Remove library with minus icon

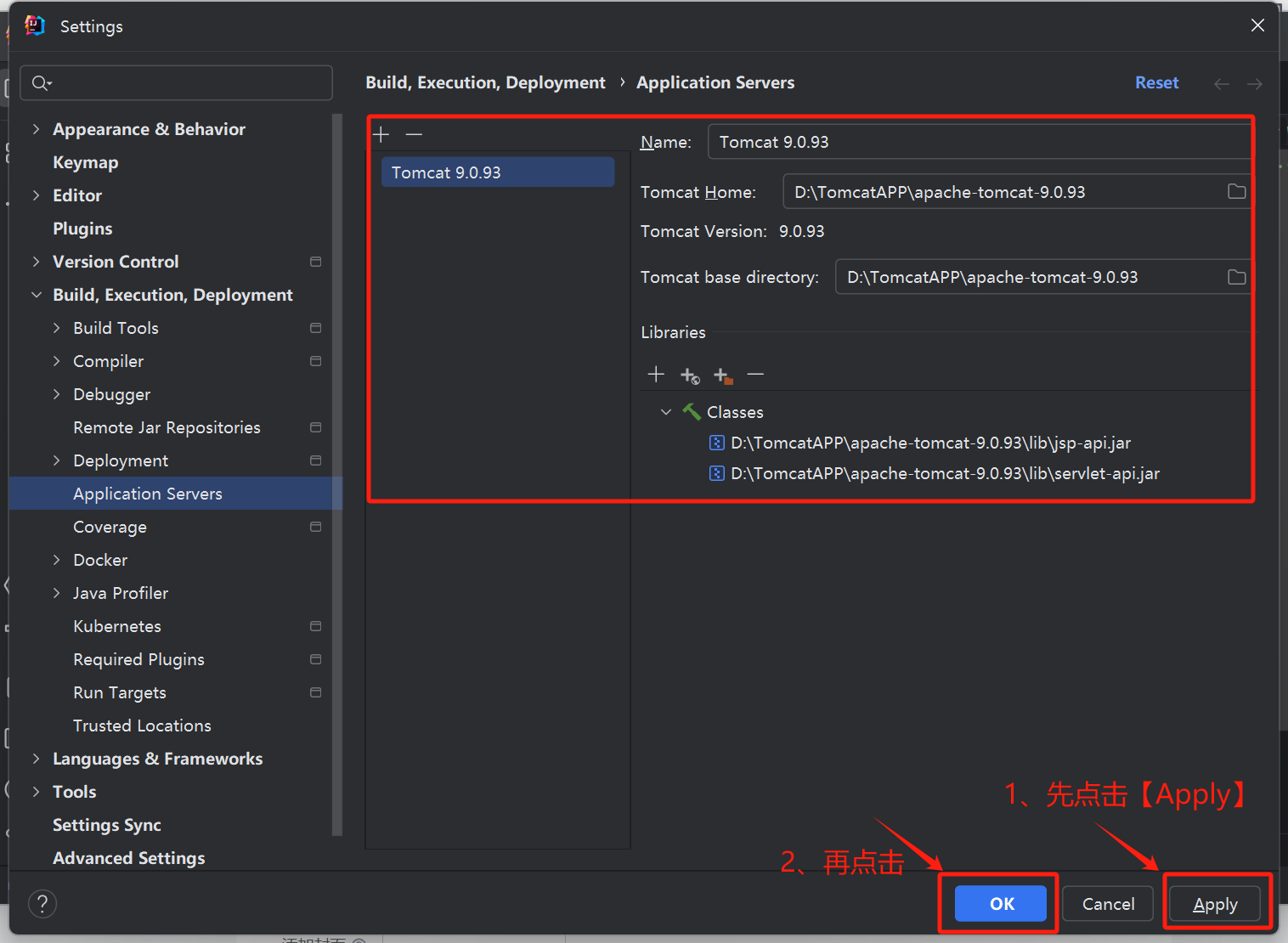(755, 375)
